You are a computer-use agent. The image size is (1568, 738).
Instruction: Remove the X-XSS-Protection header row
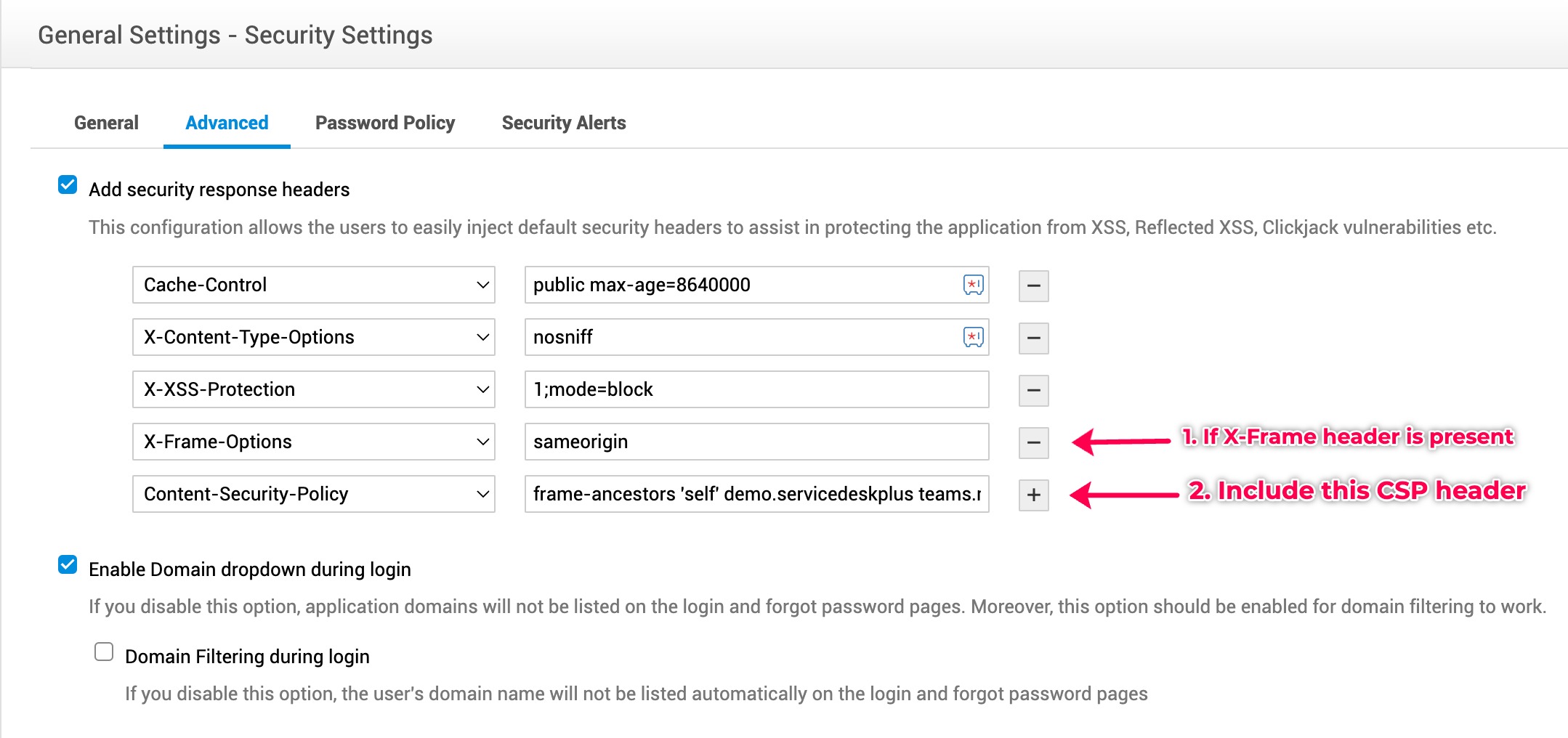pos(1033,390)
